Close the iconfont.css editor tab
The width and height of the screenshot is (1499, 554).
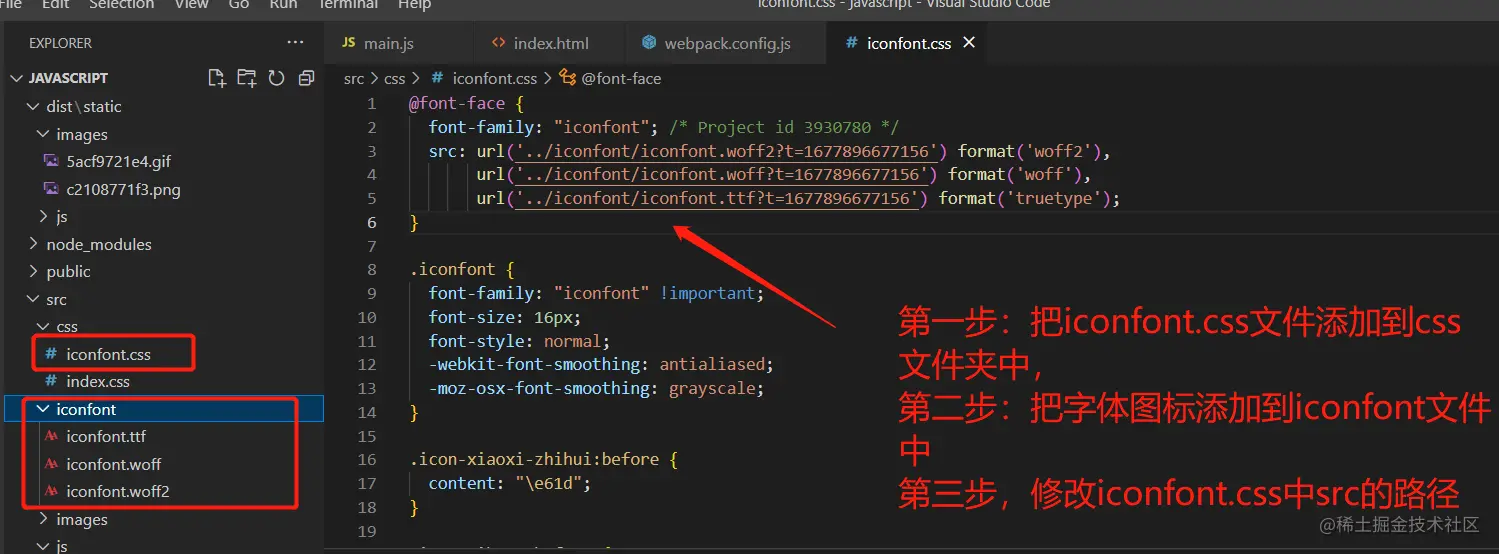coord(968,43)
